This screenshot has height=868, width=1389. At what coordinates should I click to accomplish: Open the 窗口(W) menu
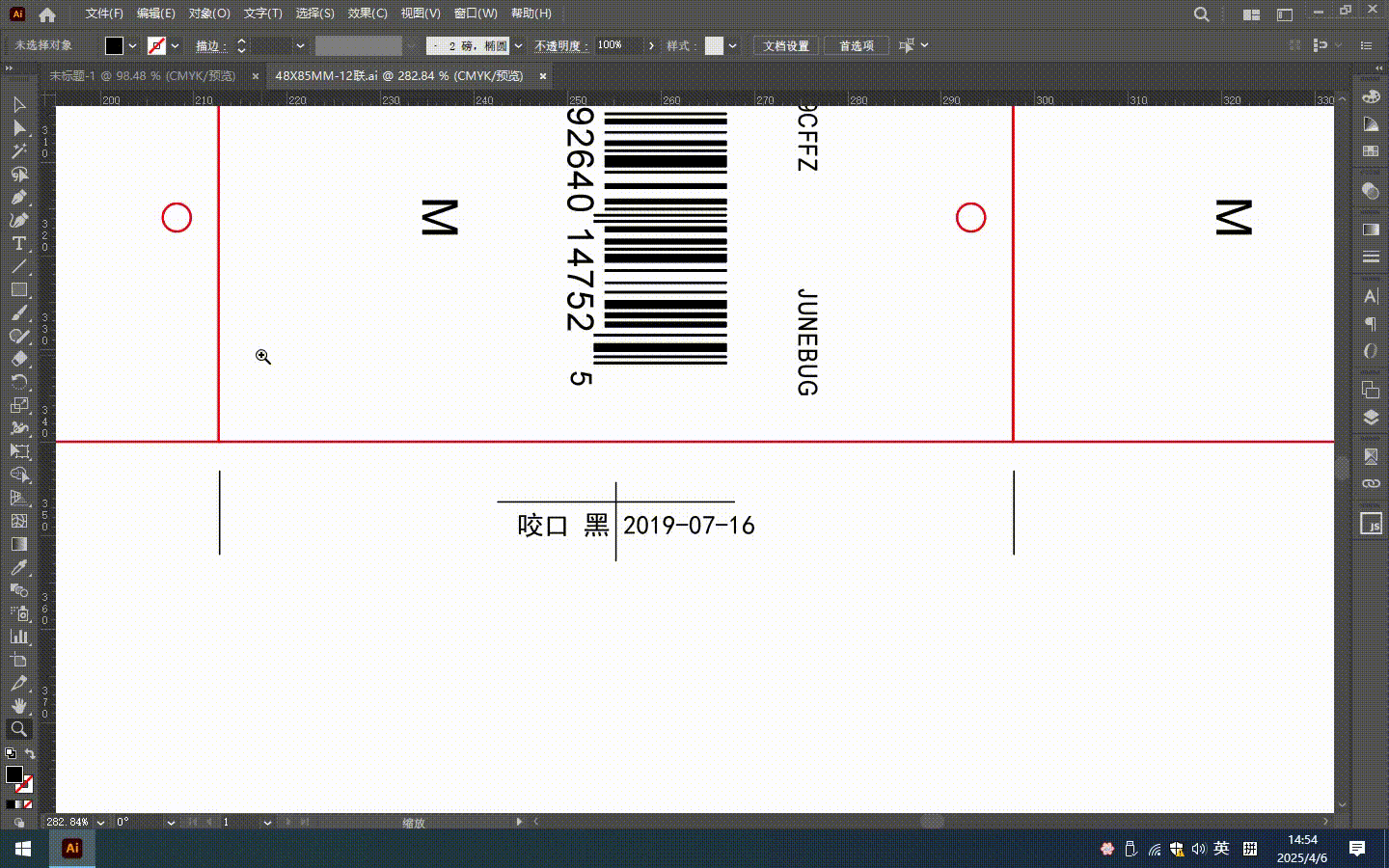point(476,14)
